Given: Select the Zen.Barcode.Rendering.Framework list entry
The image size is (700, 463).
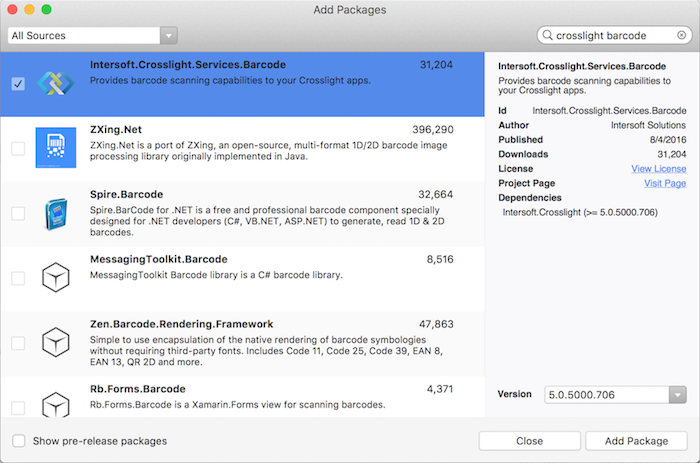Looking at the screenshot, I should click(250, 338).
